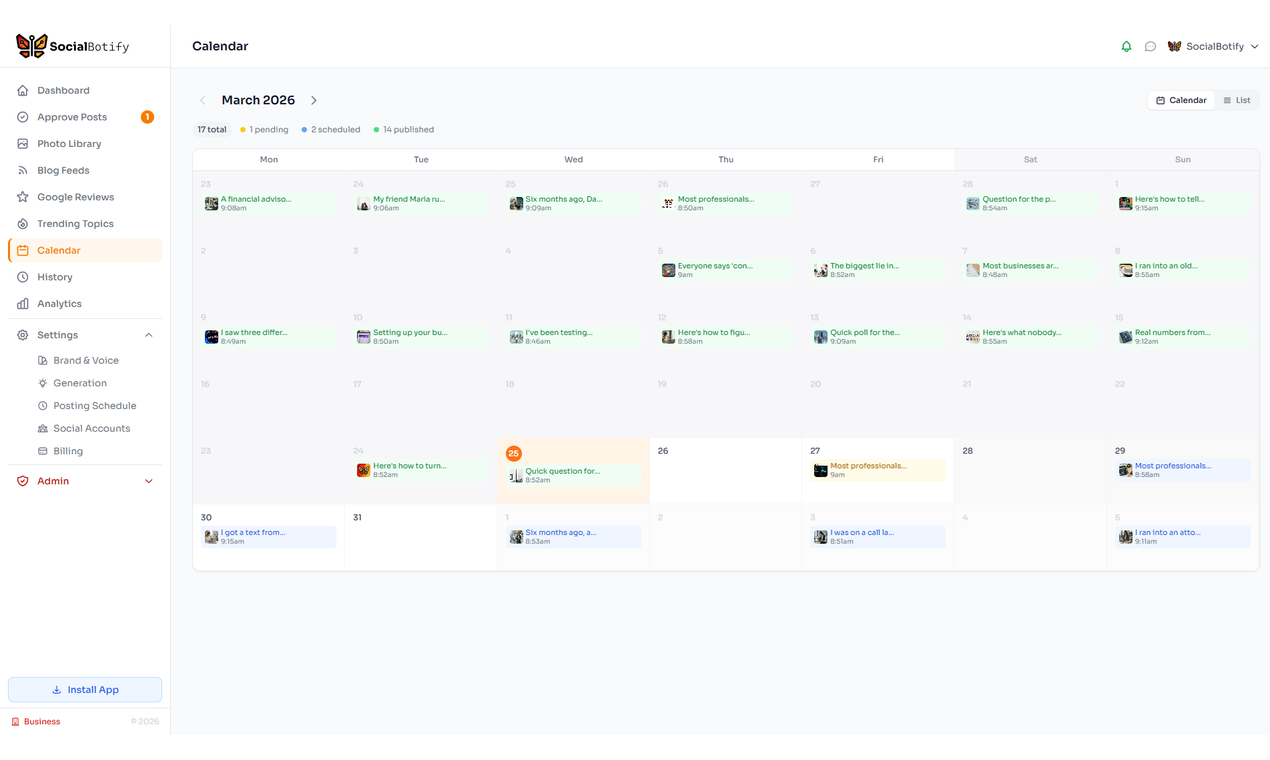
Task: Click the Install App button
Action: pyautogui.click(x=84, y=689)
